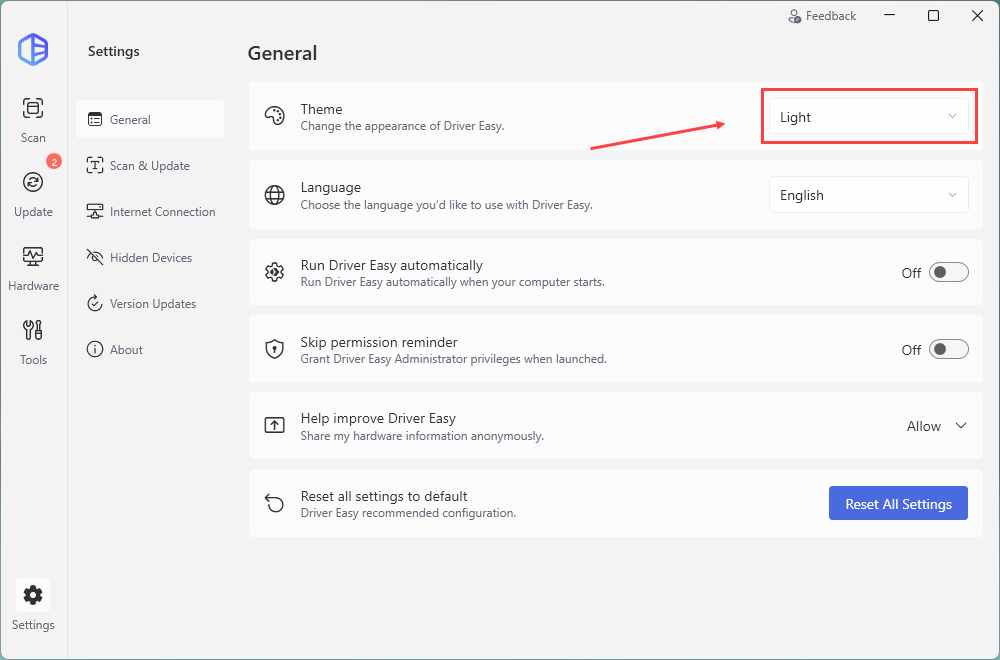Click the Theme palette icon
Screen dimensions: 1000x660
pyautogui.click(x=274, y=117)
